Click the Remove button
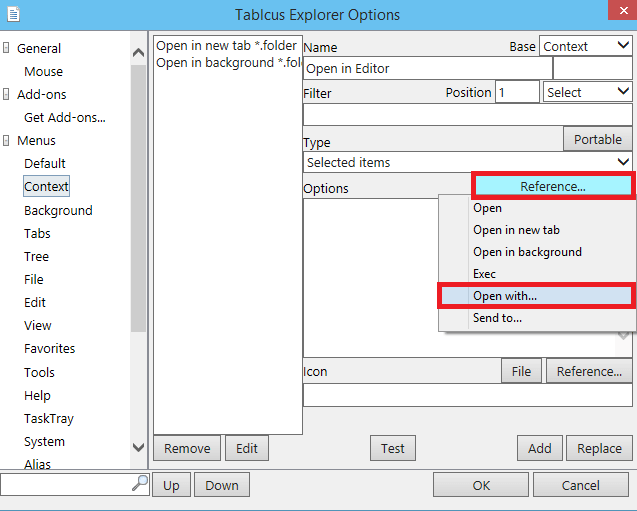The height and width of the screenshot is (511, 637). point(187,448)
